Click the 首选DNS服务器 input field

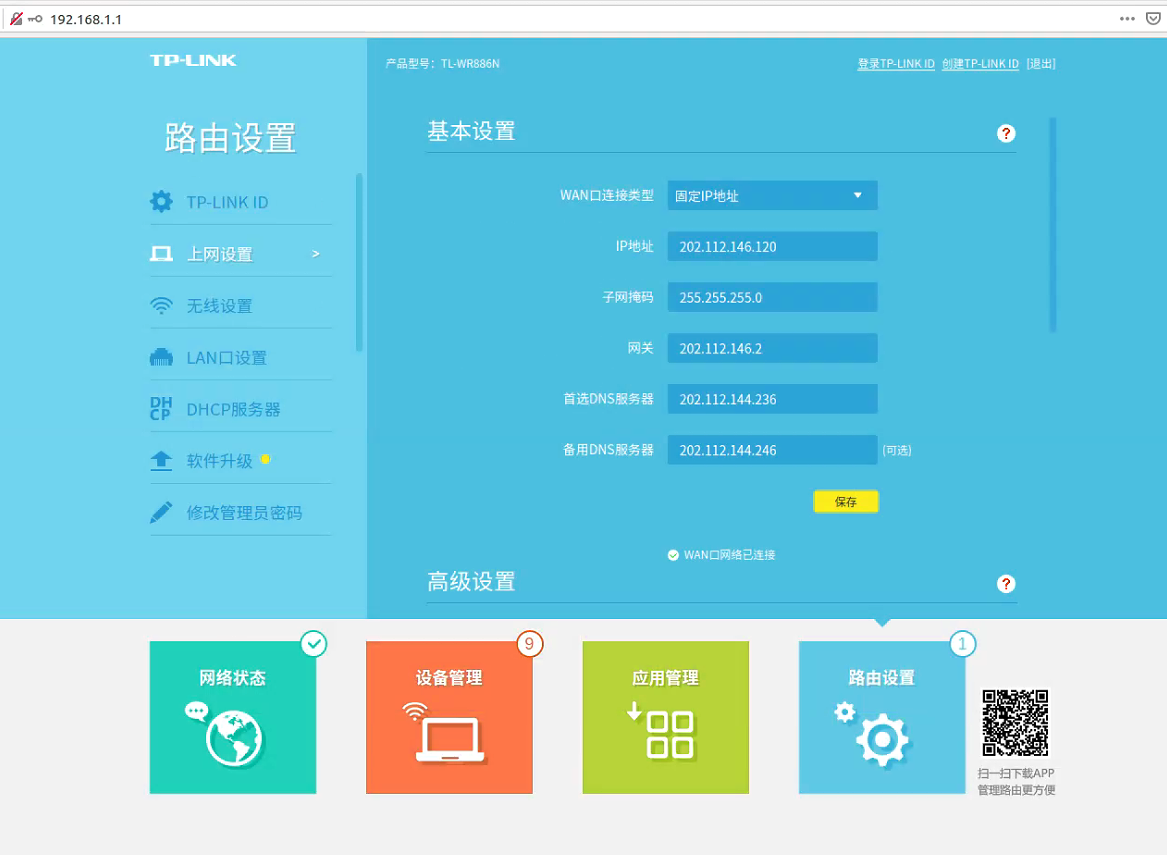[x=772, y=399]
